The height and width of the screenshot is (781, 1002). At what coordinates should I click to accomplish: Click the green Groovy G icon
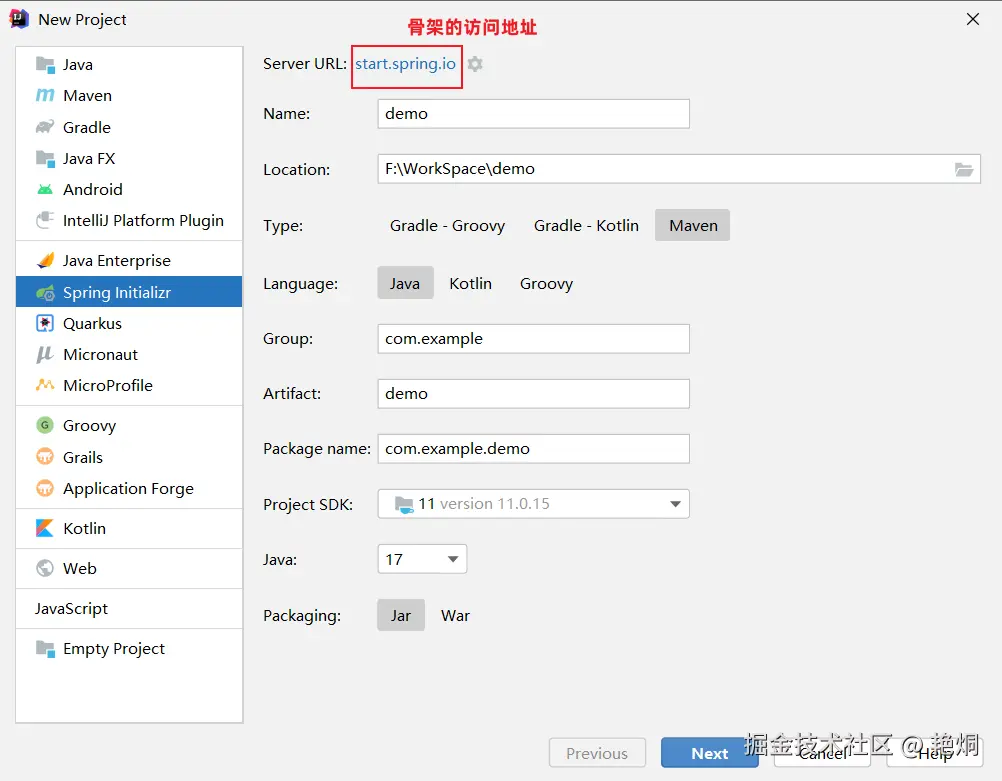click(45, 425)
